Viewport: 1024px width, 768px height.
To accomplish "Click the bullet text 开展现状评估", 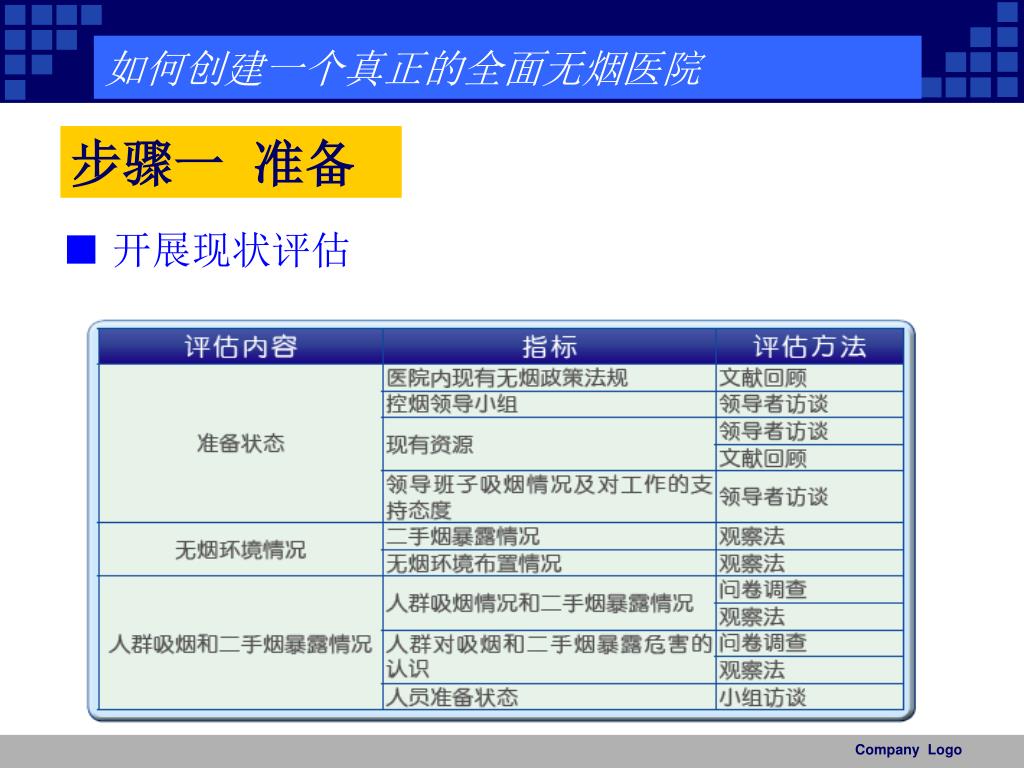I will tap(231, 250).
